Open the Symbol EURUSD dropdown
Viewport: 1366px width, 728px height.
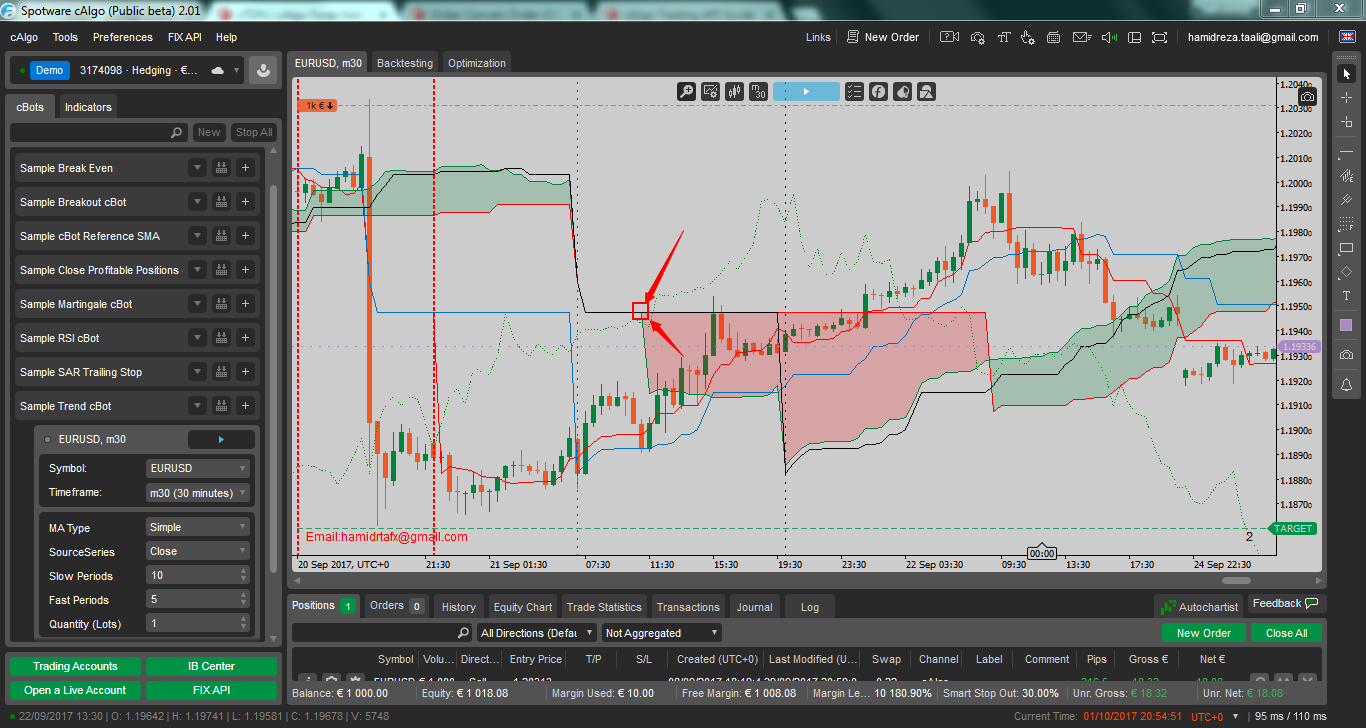click(x=197, y=468)
